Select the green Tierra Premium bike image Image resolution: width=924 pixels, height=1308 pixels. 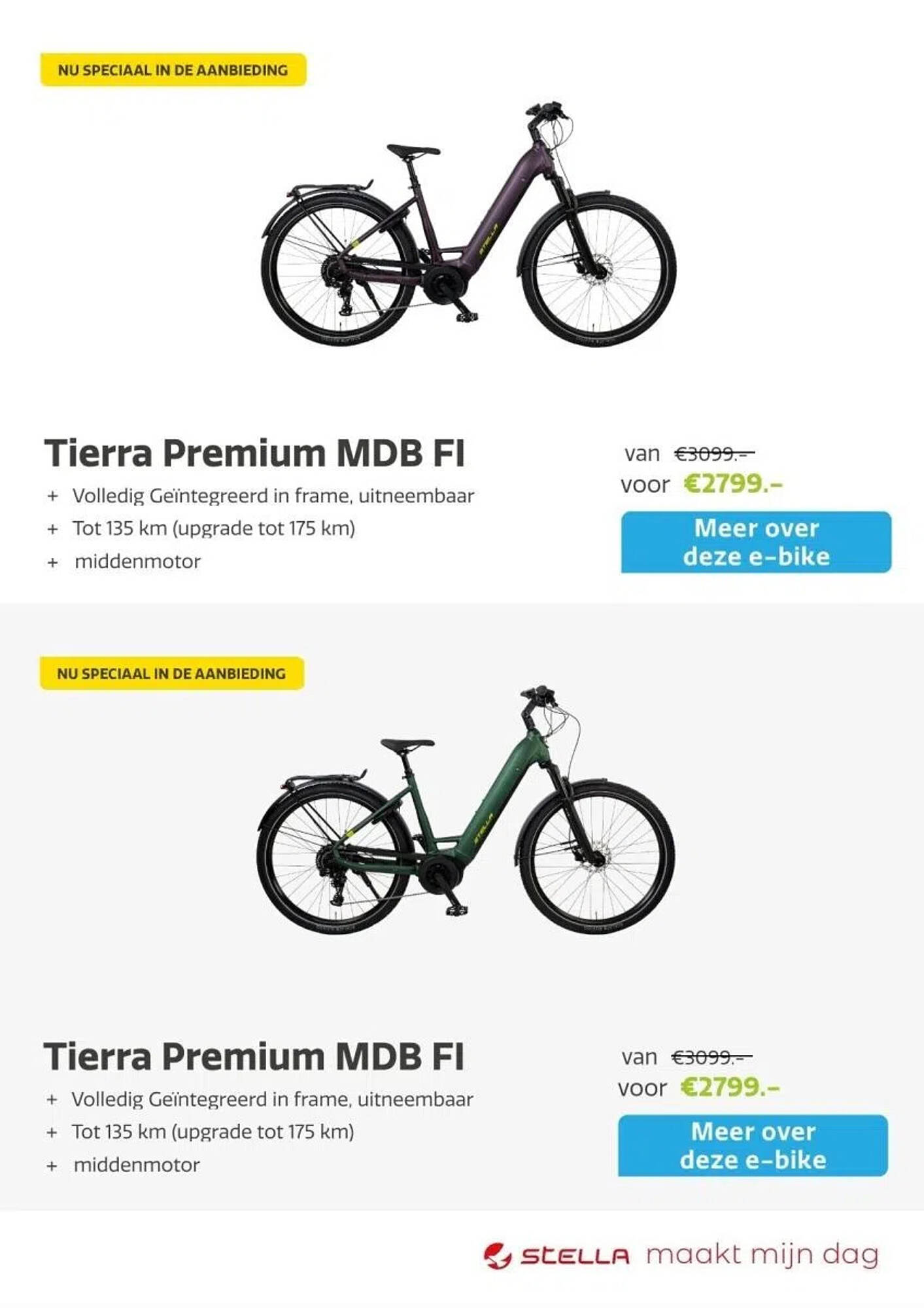(465, 810)
